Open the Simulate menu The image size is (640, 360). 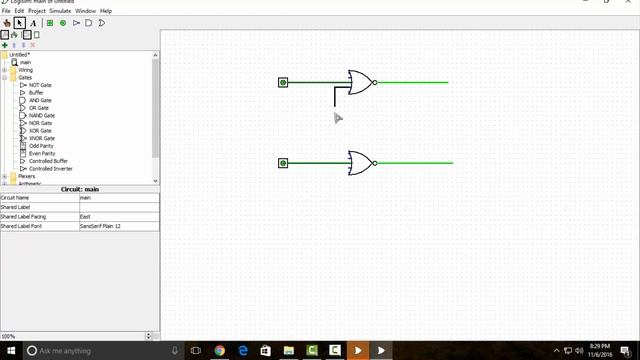coord(60,11)
